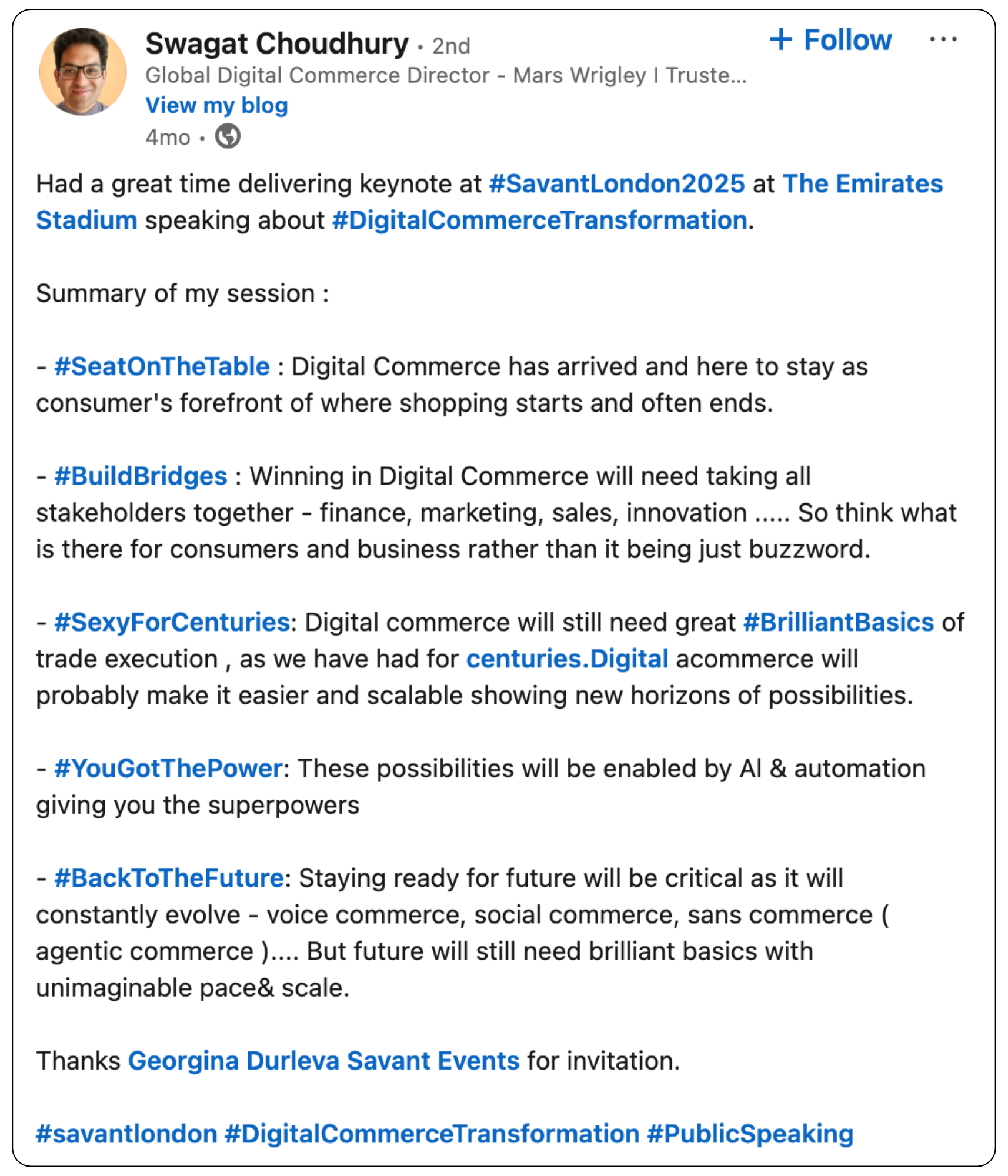Click the globe visibility icon
The height and width of the screenshot is (1176, 1008).
click(228, 137)
